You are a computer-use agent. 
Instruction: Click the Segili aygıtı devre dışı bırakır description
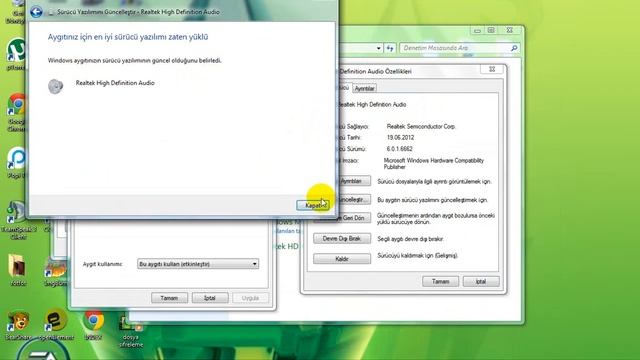coord(410,239)
